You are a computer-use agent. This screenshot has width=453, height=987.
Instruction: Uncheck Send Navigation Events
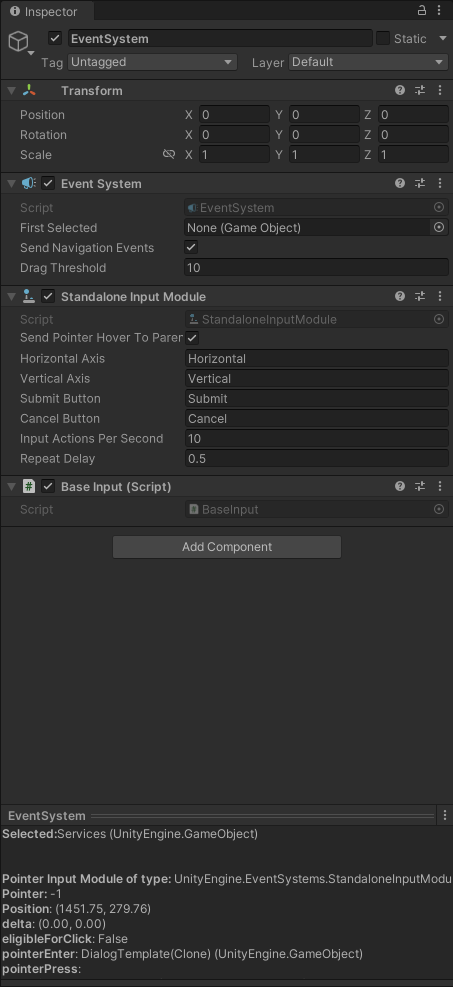pos(191,247)
